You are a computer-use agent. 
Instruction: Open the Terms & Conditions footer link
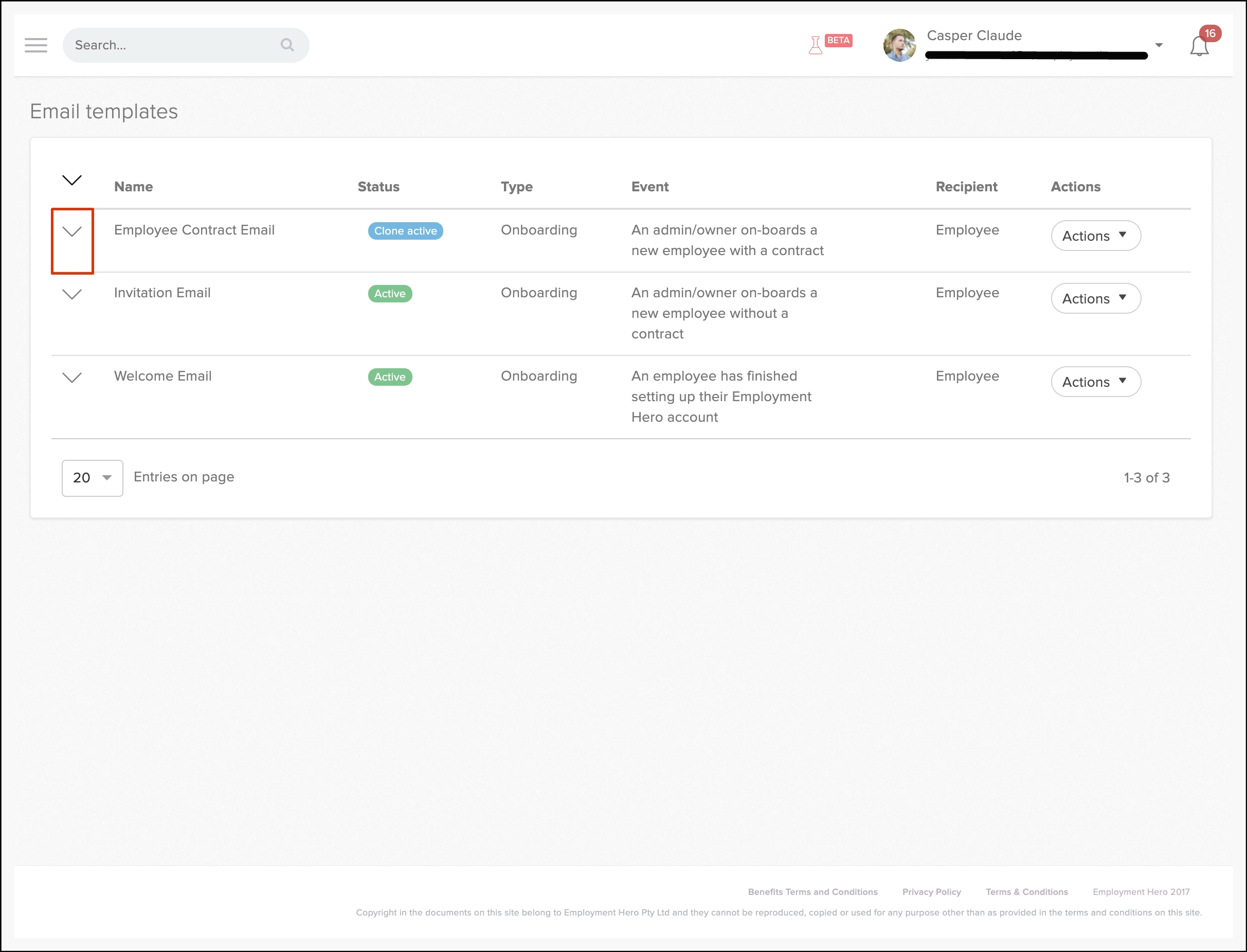(x=1026, y=892)
